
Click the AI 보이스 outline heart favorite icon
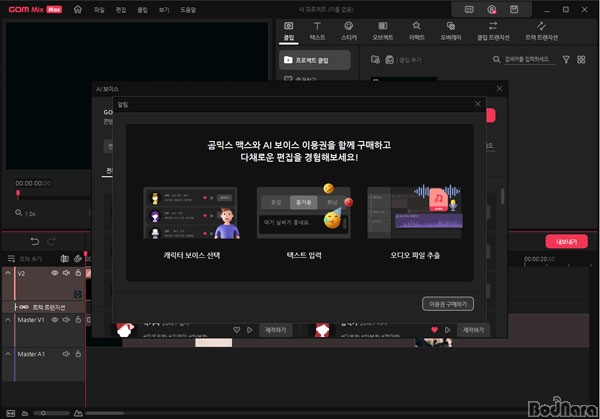(x=236, y=330)
